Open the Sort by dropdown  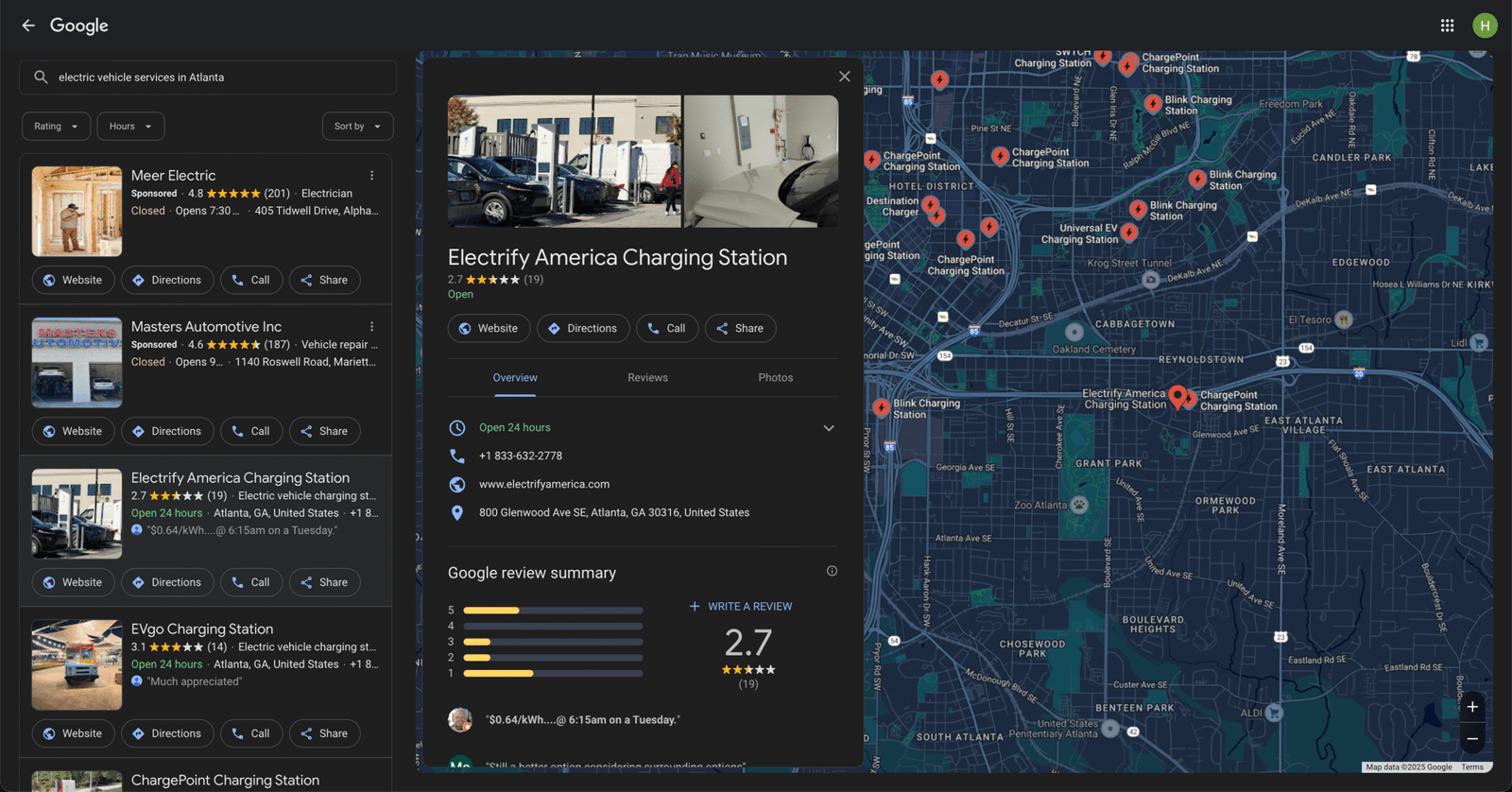click(357, 127)
